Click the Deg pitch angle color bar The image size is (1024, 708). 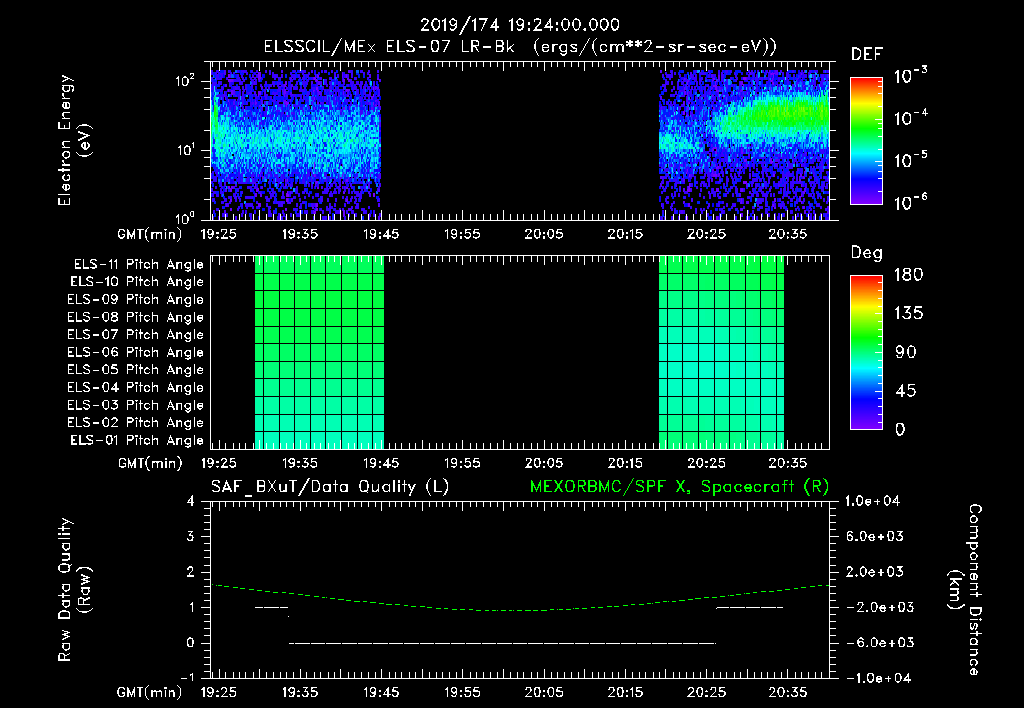(867, 353)
